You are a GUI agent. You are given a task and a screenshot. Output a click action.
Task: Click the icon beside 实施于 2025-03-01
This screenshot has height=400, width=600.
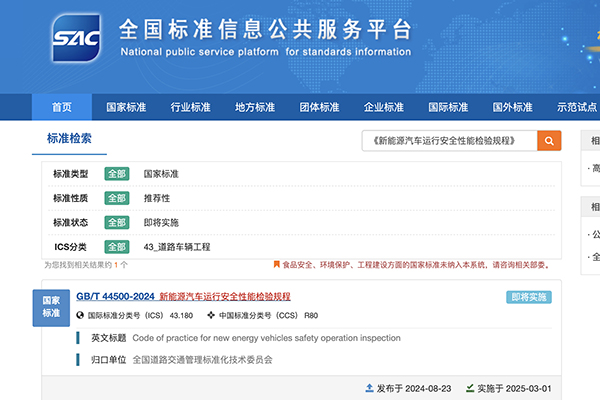pos(468,388)
